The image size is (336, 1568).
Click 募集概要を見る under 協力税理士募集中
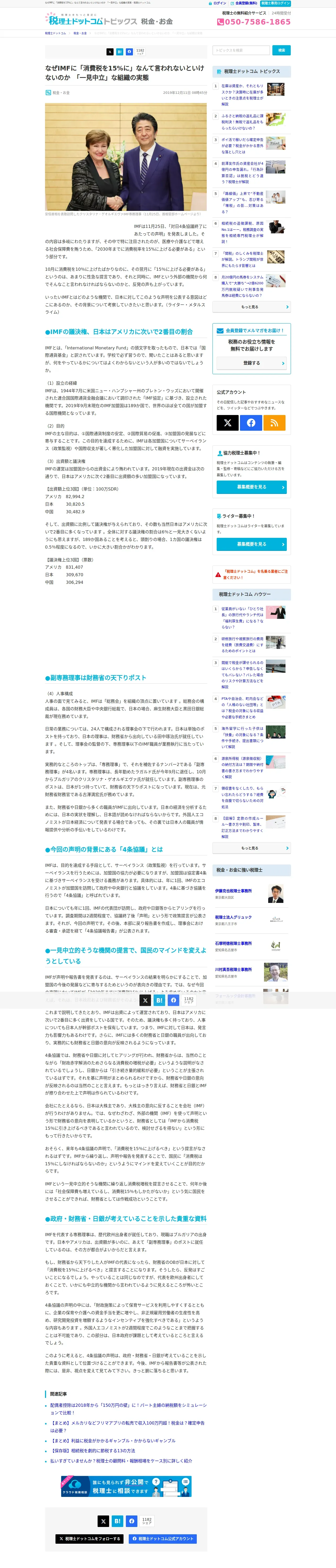pyautogui.click(x=251, y=487)
